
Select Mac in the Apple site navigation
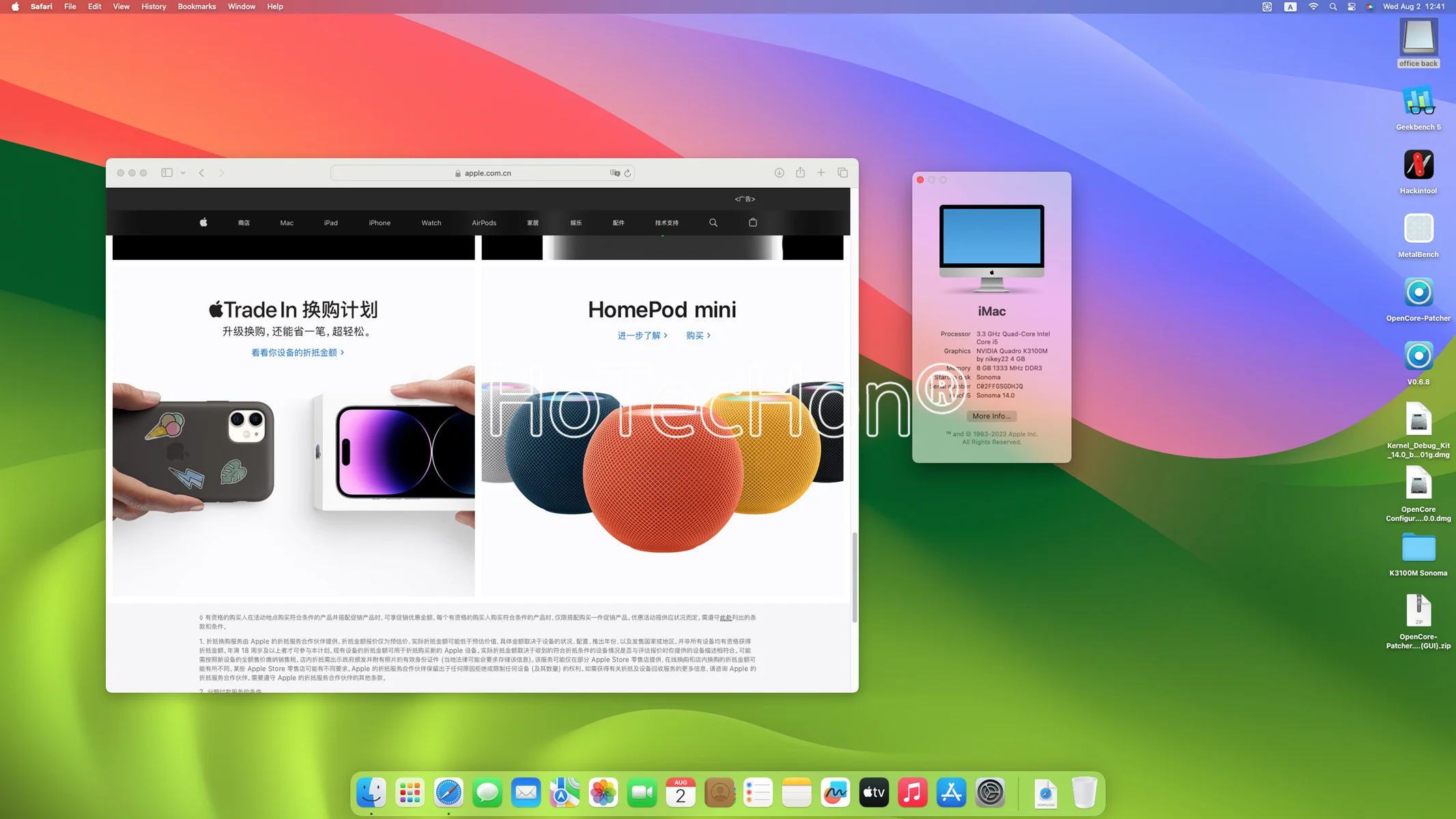coord(287,222)
